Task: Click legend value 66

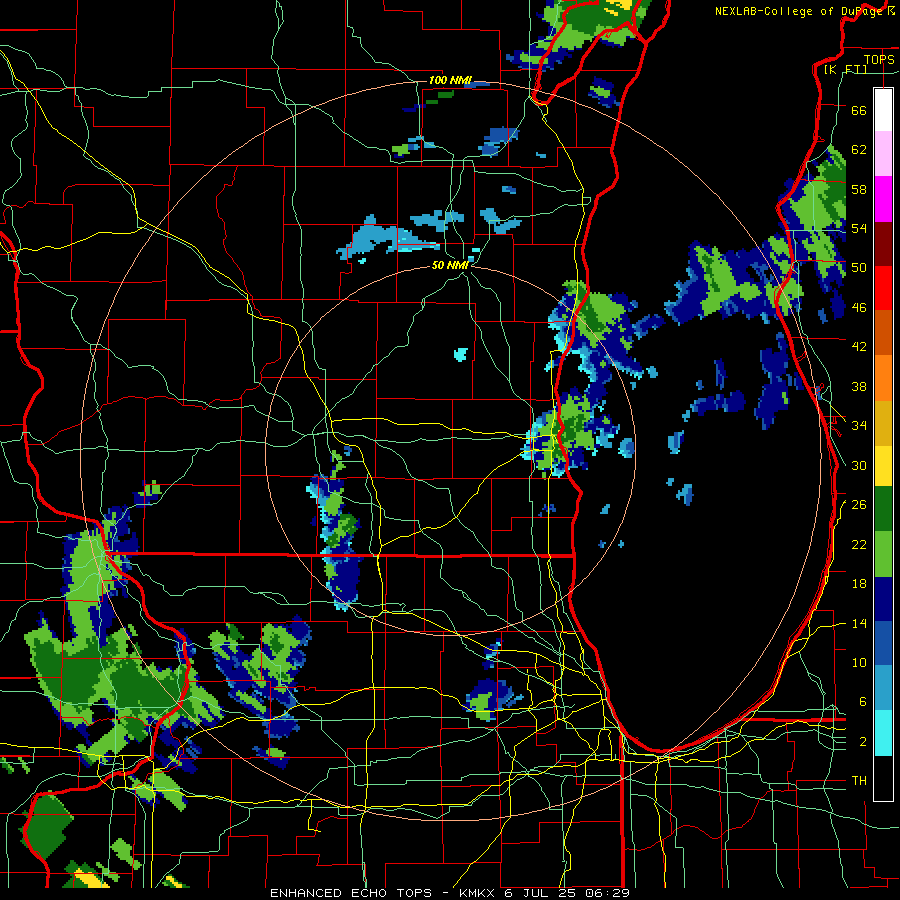Action: point(859,110)
